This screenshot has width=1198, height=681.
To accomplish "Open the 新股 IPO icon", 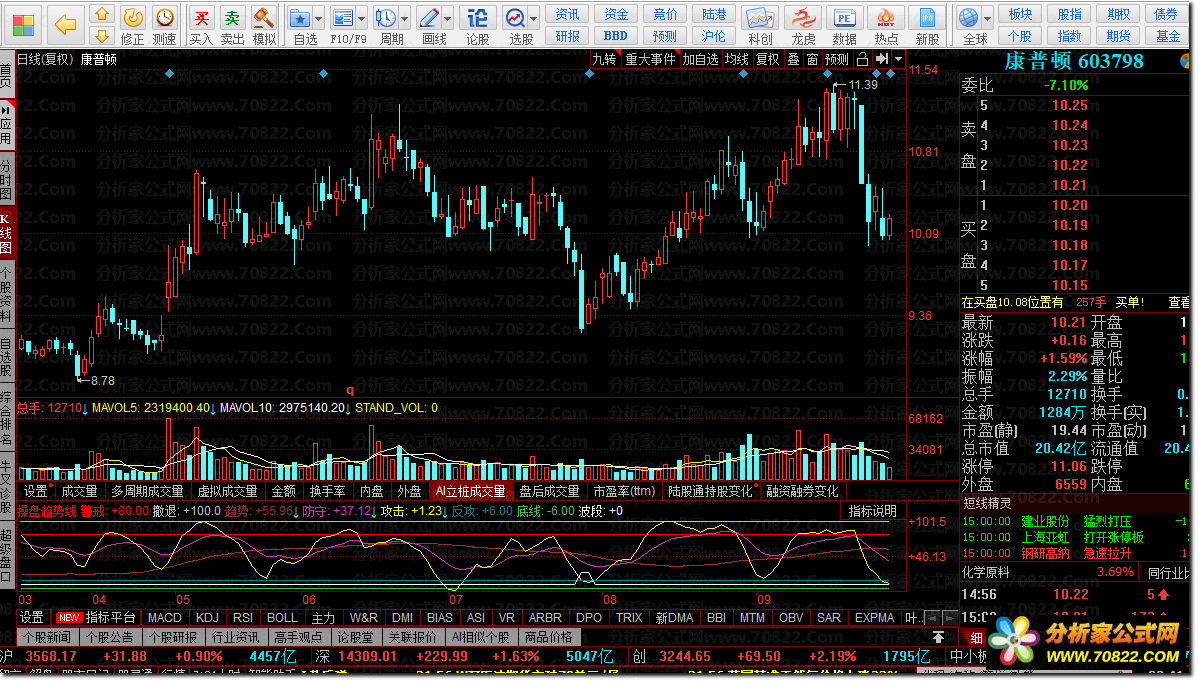I will 928,18.
